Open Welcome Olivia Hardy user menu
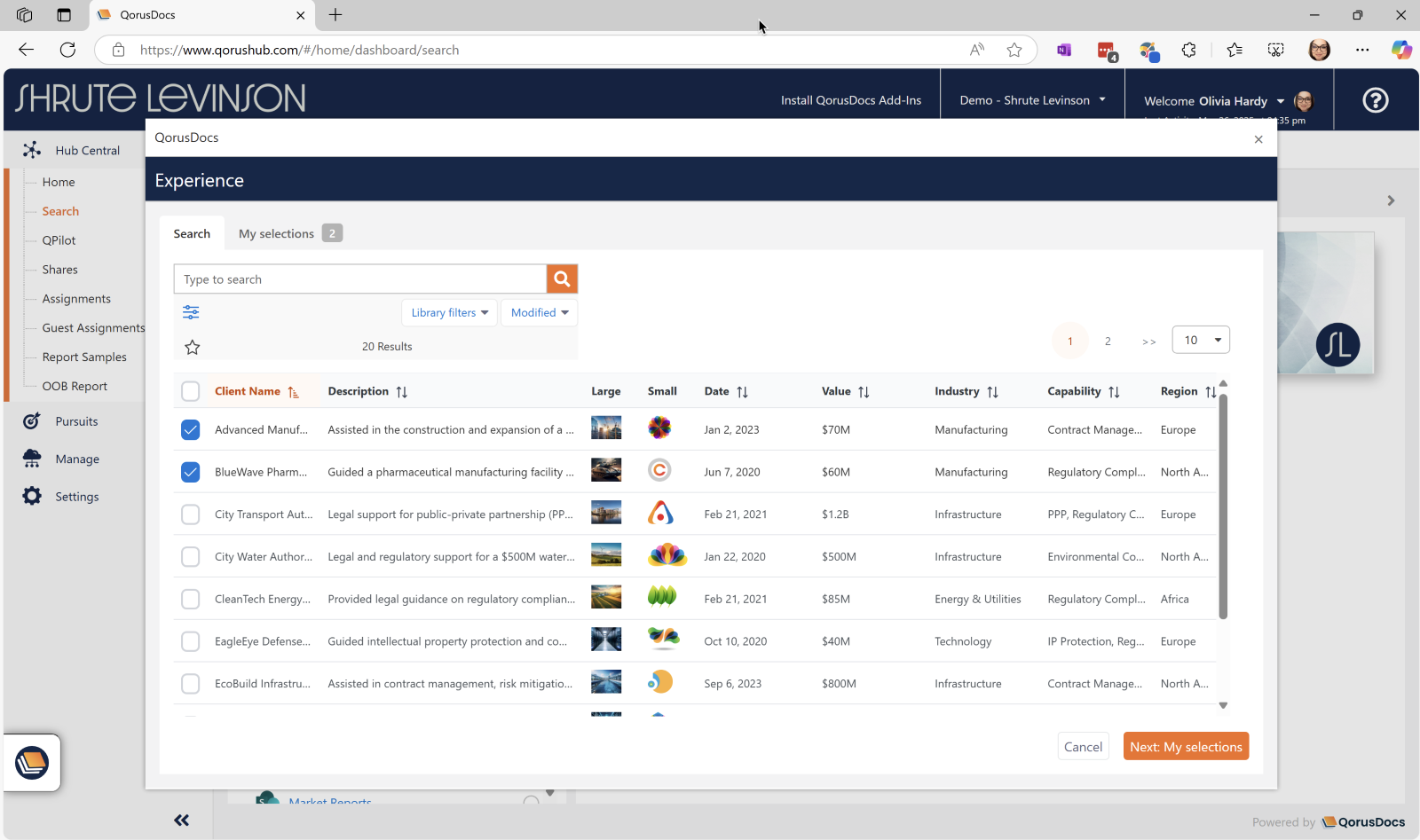1420x840 pixels. click(1213, 101)
